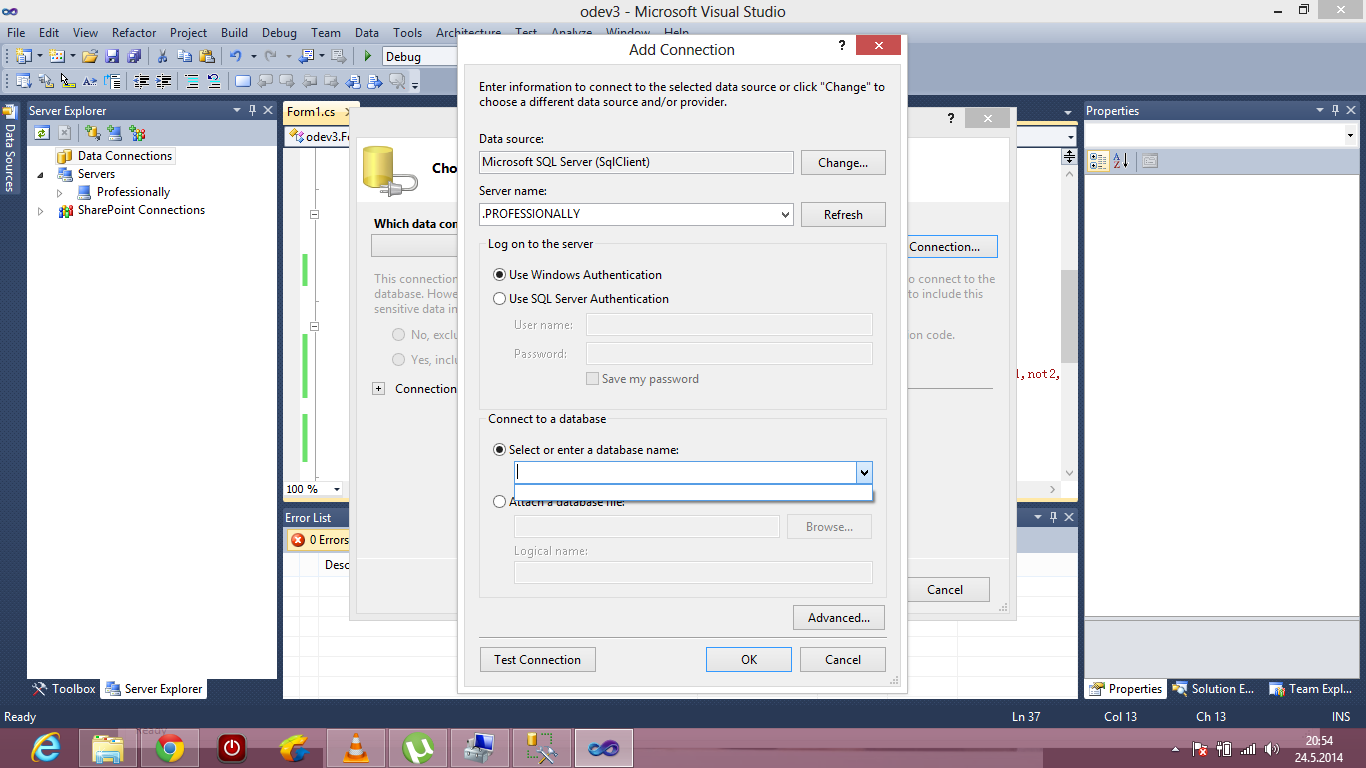Click the Add SharePoint Connection icon
This screenshot has height=768, width=1366.
click(x=137, y=133)
